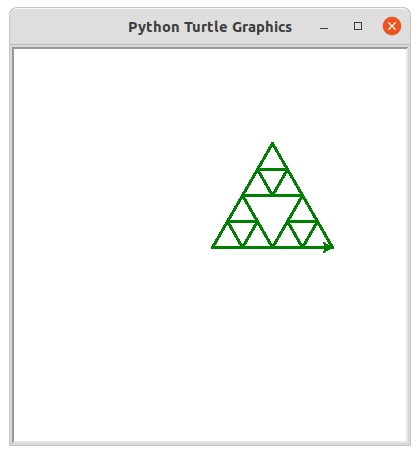Minimize the Python Turtle Graphics window

tap(324, 27)
